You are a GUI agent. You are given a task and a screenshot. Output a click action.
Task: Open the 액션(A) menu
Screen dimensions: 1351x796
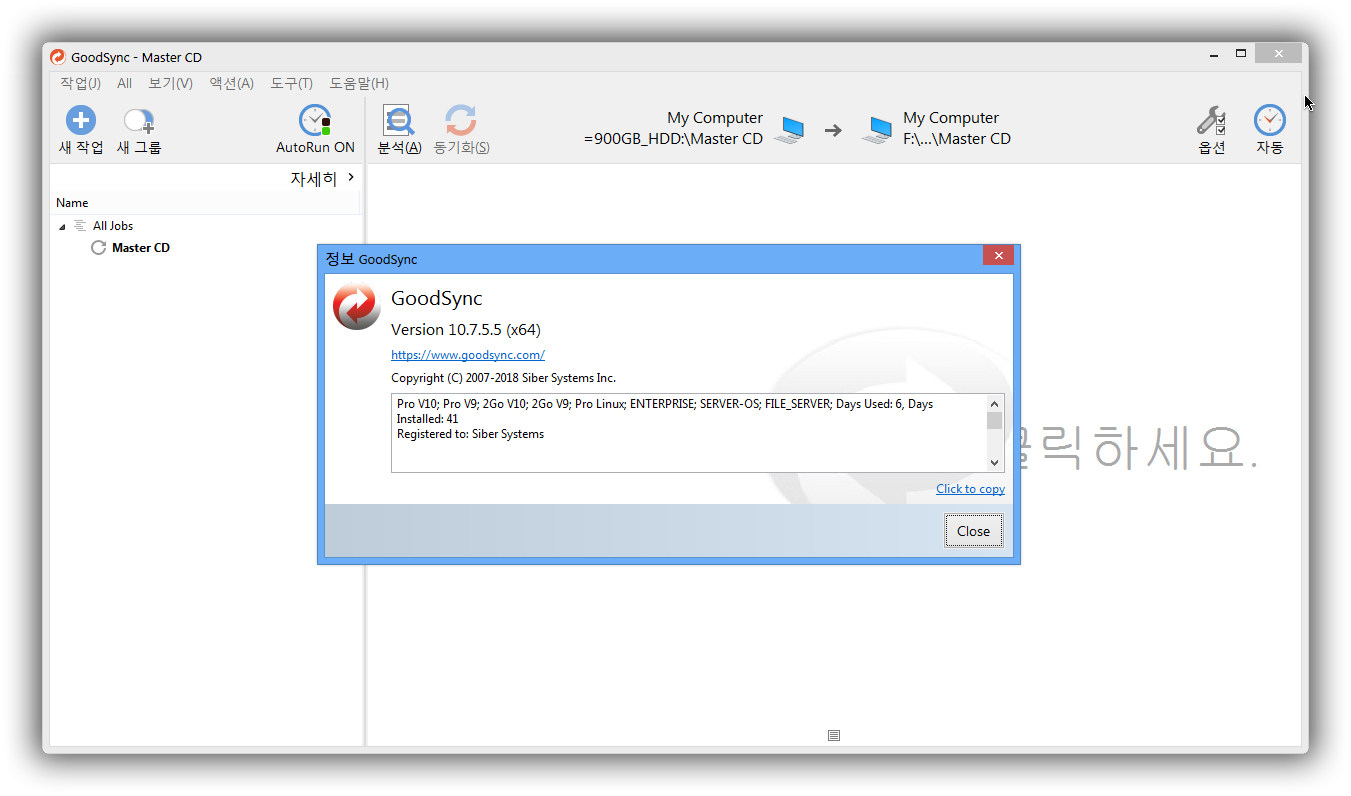(x=231, y=83)
